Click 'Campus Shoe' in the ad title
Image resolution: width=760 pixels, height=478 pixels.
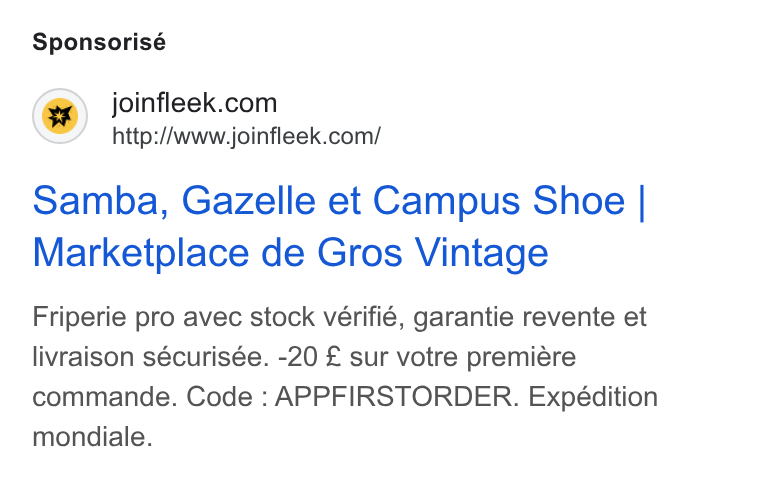click(499, 201)
